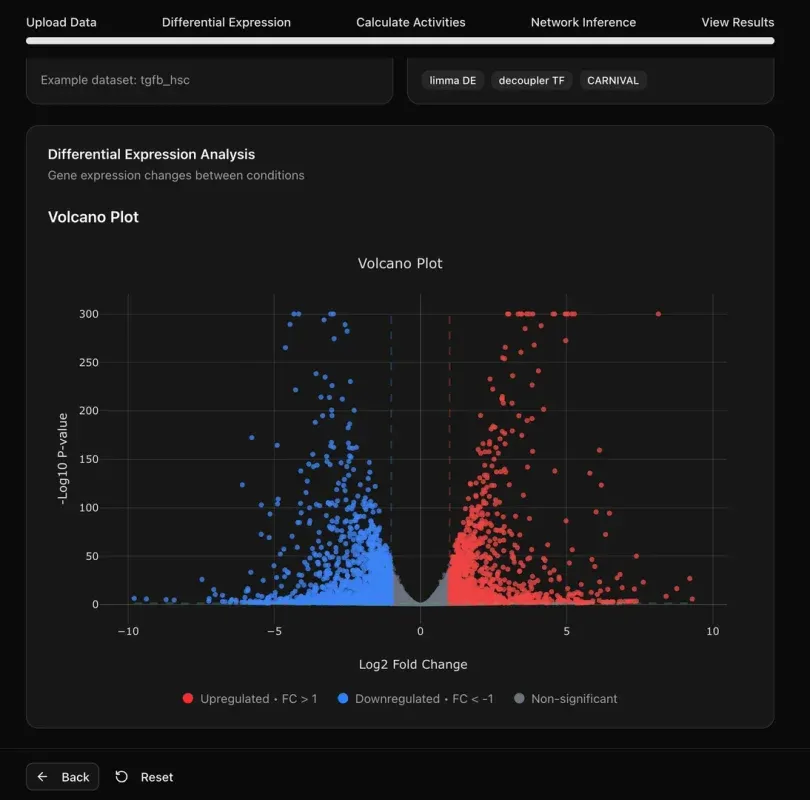Open the View Results step
810x800 pixels.
pyautogui.click(x=737, y=21)
